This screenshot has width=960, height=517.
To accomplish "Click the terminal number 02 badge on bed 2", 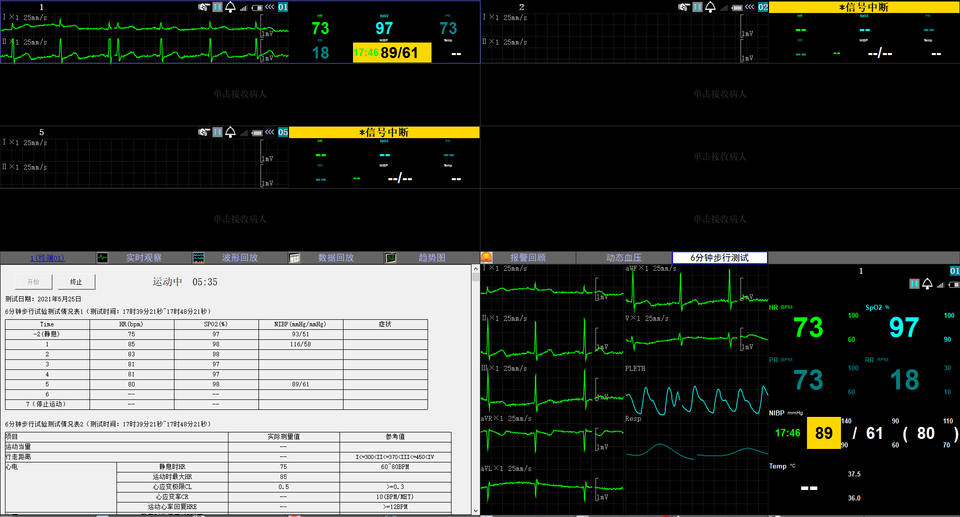I will 763,7.
